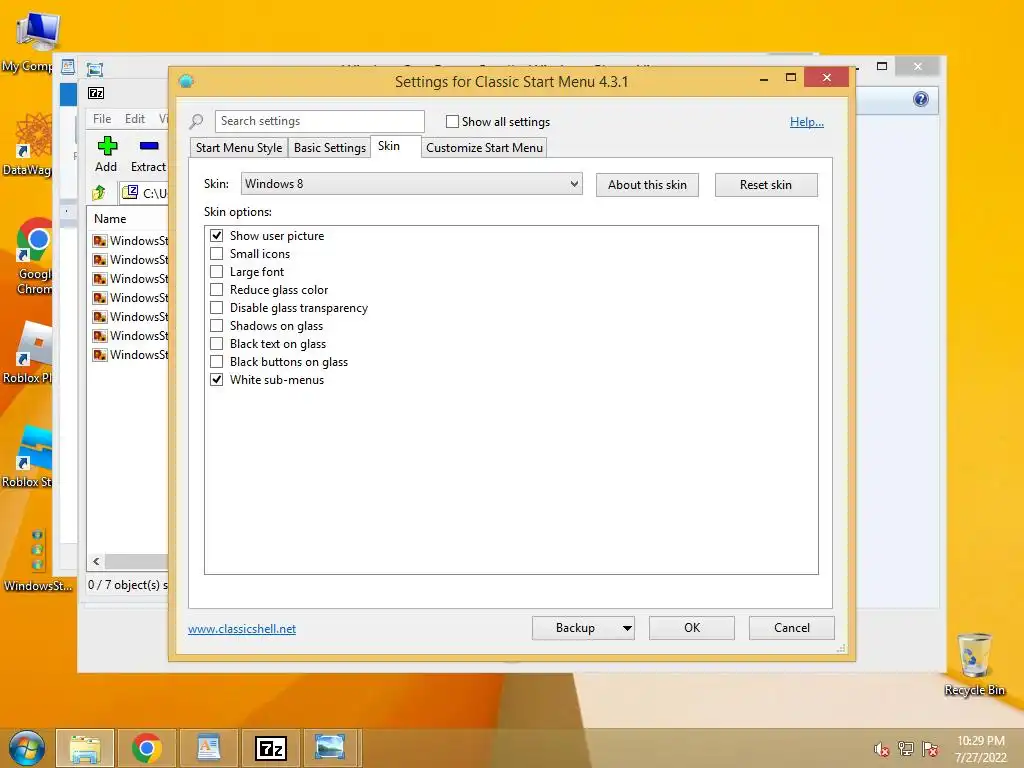
Task: Confirm settings with the OK button
Action: 692,628
